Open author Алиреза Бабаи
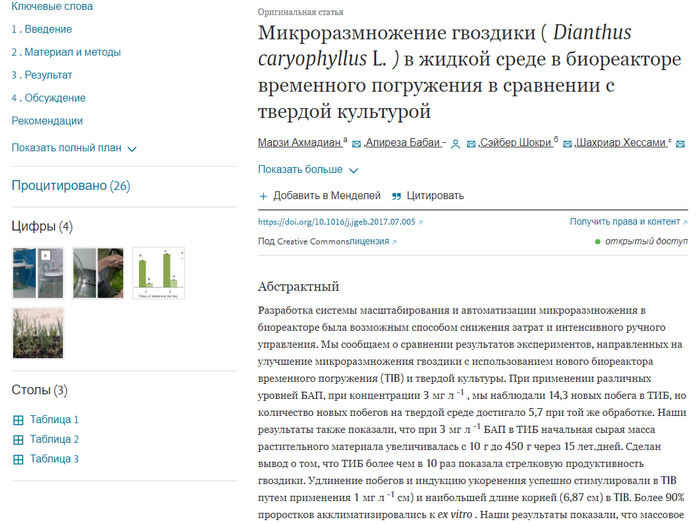This screenshot has height=524, width=700. 403,142
